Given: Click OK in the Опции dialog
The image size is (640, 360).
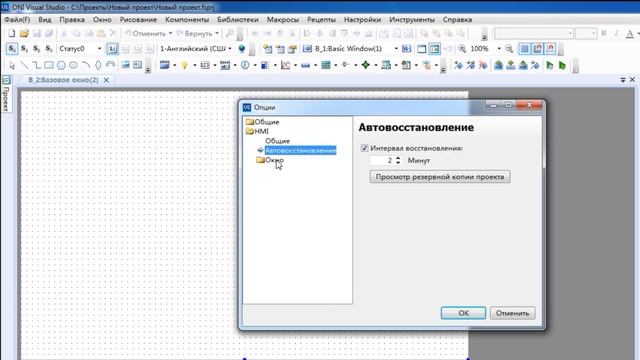Looking at the screenshot, I should 463,313.
